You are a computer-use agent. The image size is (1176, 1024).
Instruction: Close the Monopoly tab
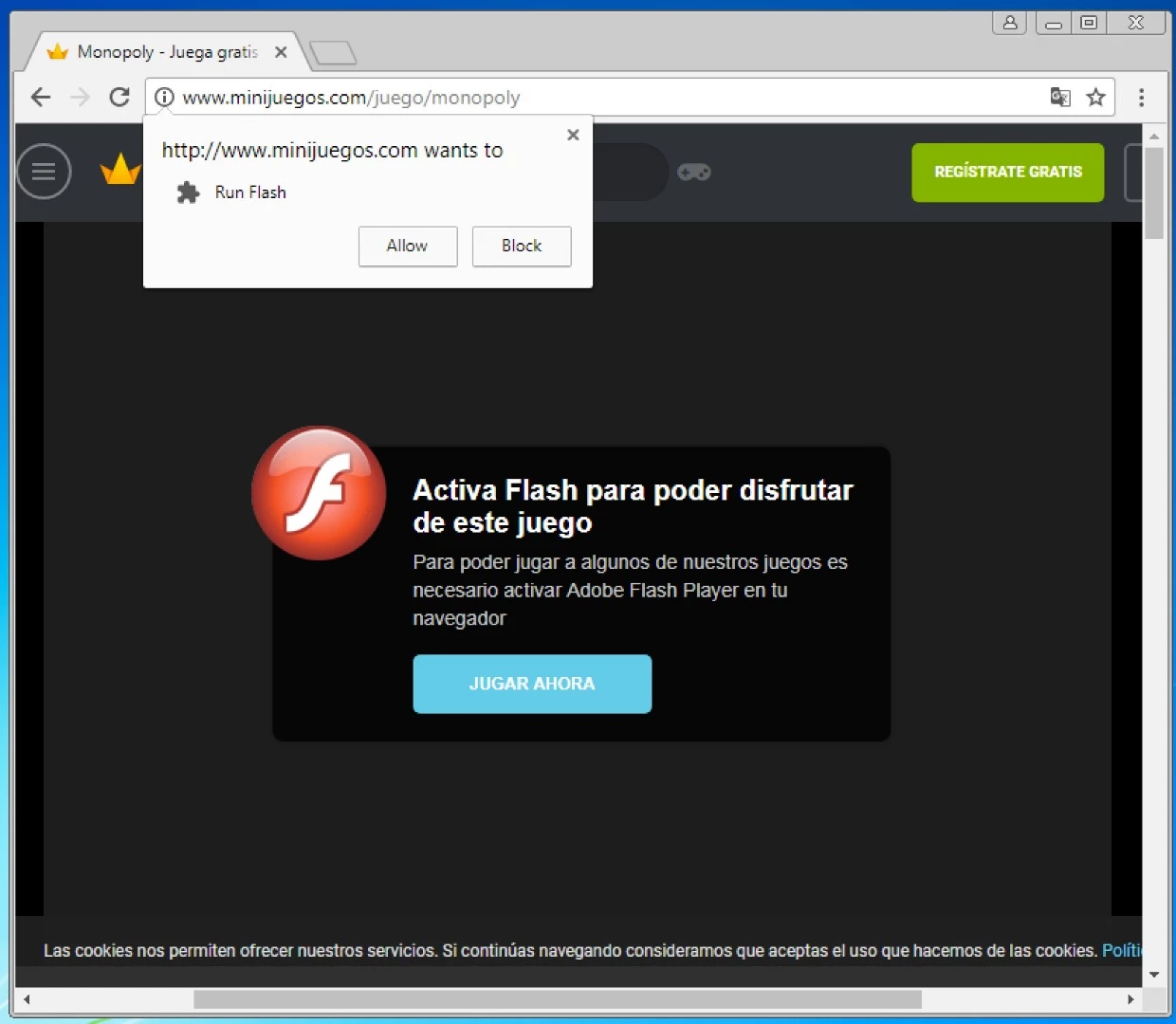coord(281,52)
